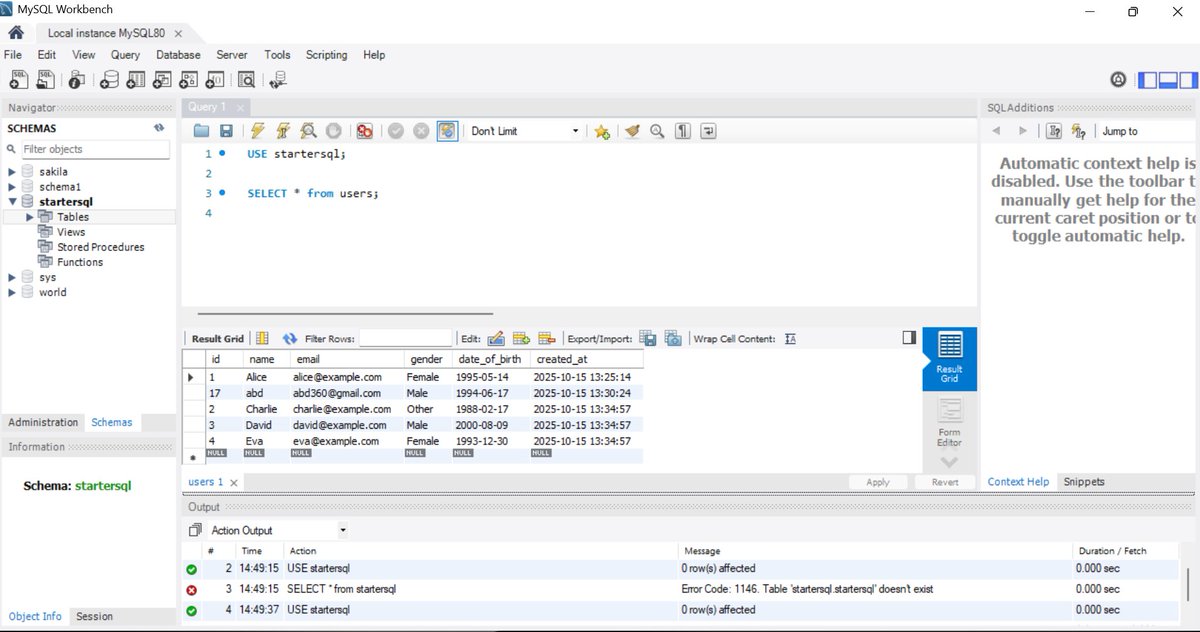
Task: Toggle the result side panel visibility icon
Action: coord(908,338)
